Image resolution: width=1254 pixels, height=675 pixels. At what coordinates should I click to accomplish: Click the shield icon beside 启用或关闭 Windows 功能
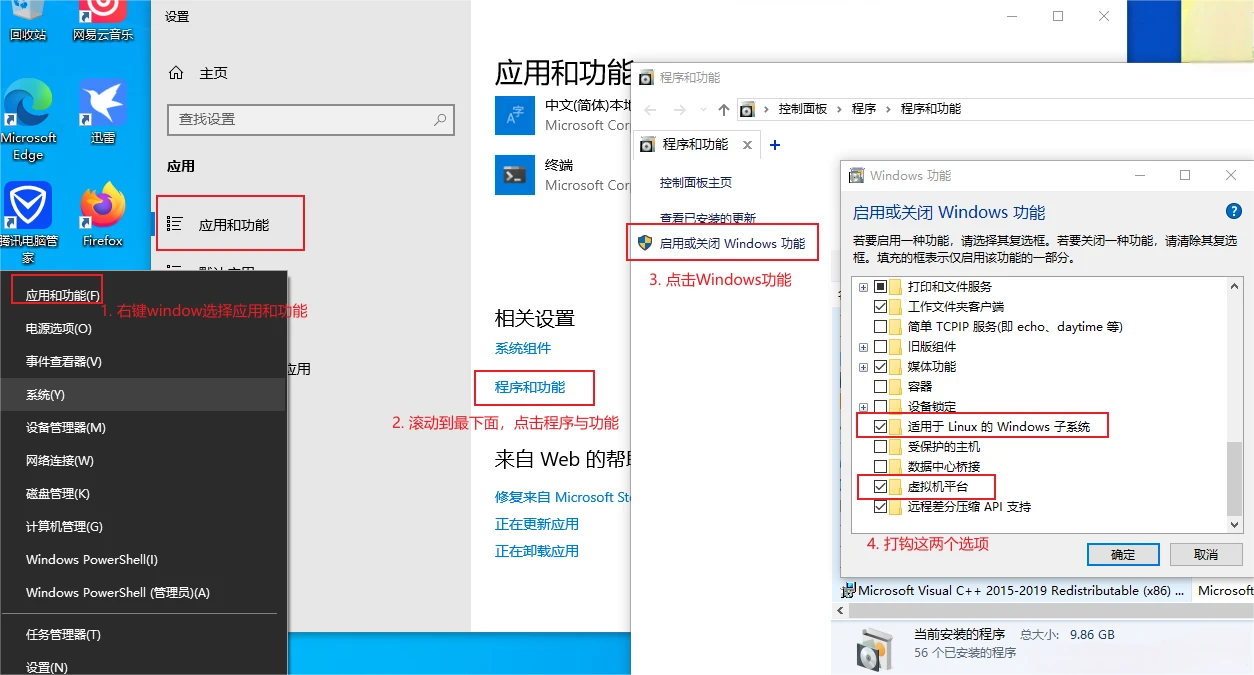645,243
